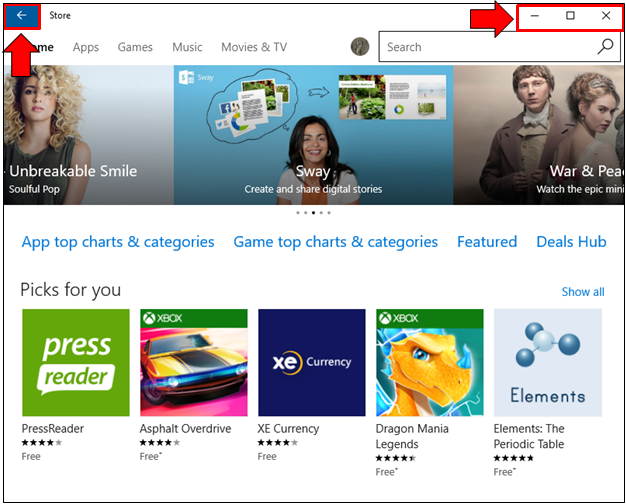The height and width of the screenshot is (504, 626).
Task: Click inside the Search text box
Action: 485,47
